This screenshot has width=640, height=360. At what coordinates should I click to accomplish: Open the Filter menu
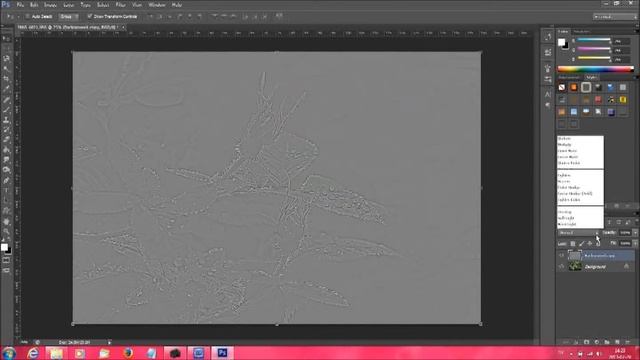click(120, 5)
